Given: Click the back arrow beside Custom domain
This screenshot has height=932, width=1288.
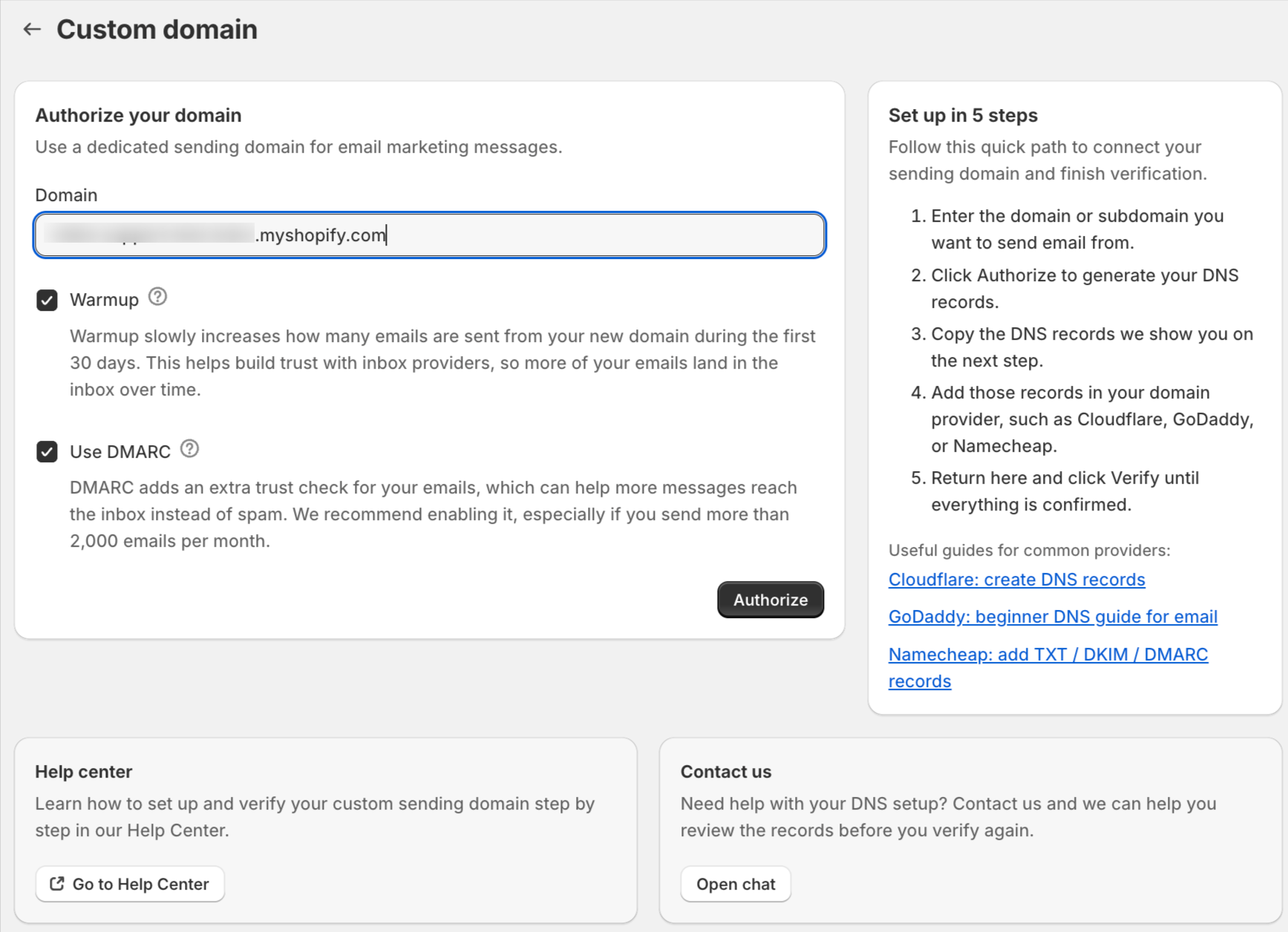Looking at the screenshot, I should click(x=32, y=30).
